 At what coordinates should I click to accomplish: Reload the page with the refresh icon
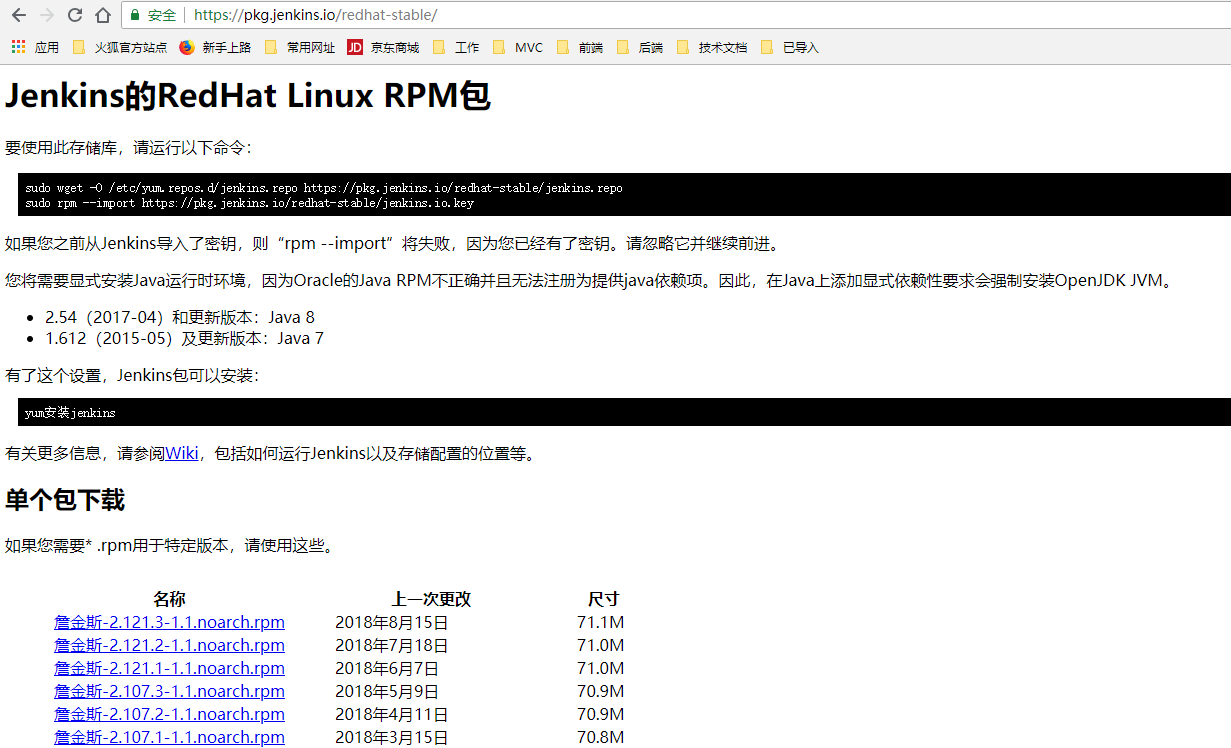click(75, 15)
